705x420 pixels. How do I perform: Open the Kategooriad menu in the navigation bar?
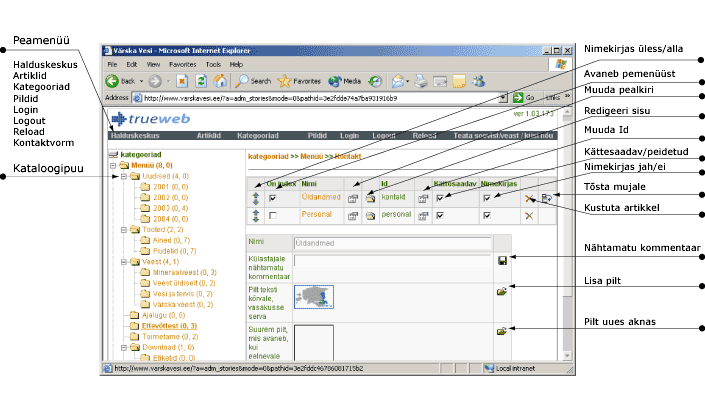[258, 134]
